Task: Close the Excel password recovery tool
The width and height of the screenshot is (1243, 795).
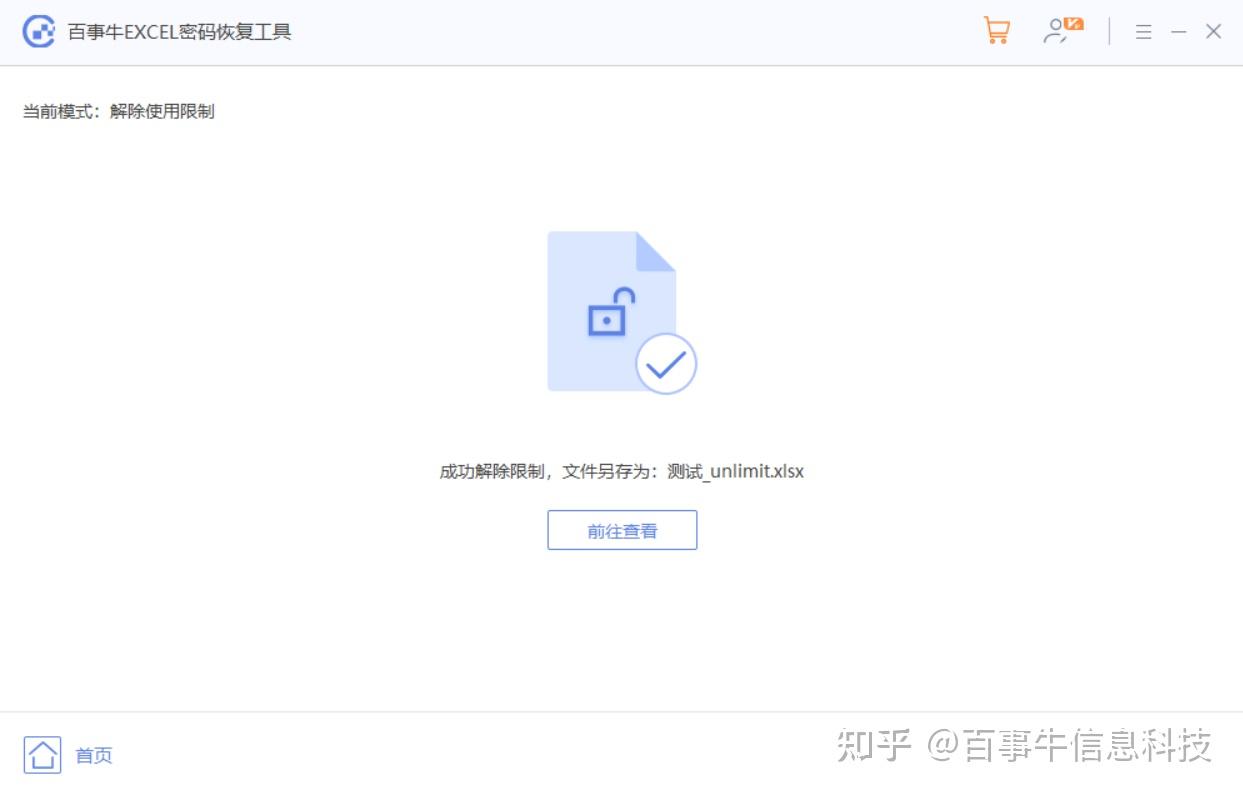Action: 1213,32
